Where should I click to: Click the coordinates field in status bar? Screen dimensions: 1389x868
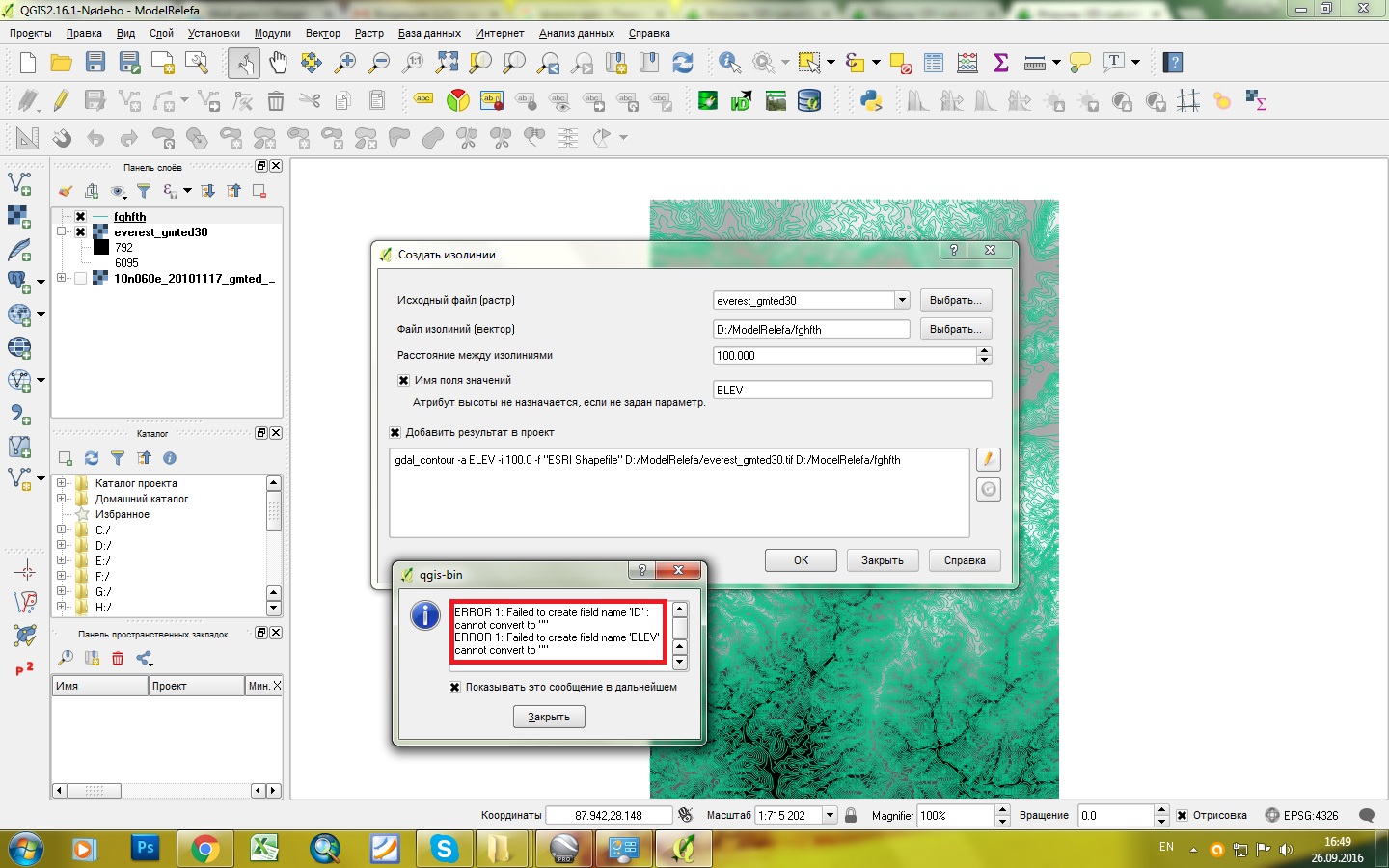[609, 815]
